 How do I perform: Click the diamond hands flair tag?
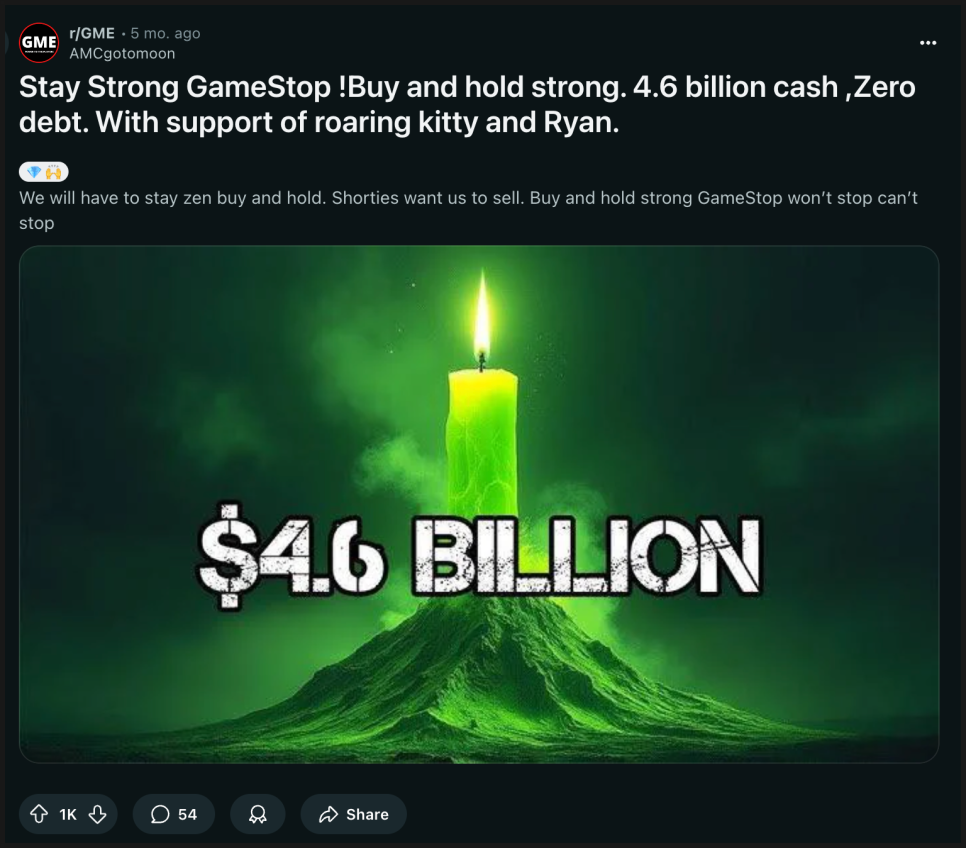pyautogui.click(x=44, y=172)
